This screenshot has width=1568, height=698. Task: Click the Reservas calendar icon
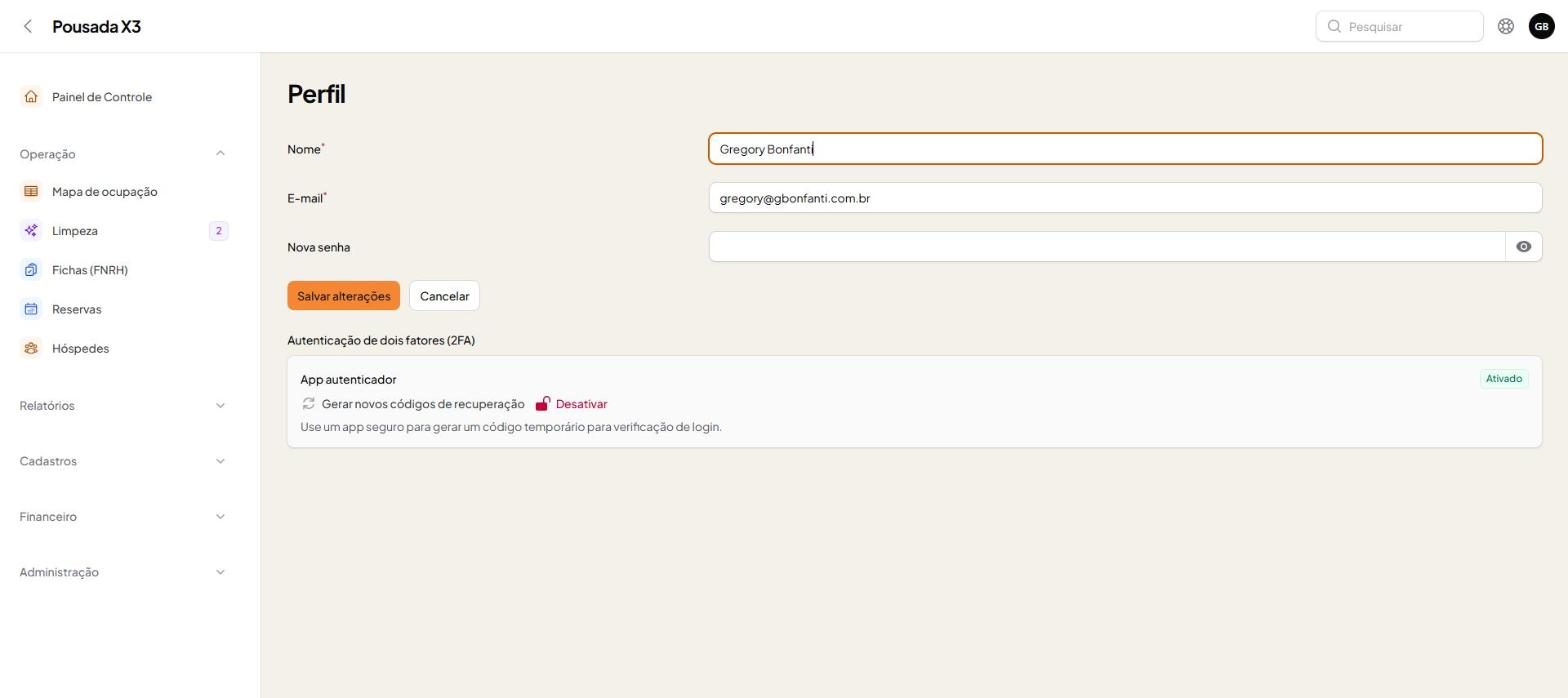(31, 309)
